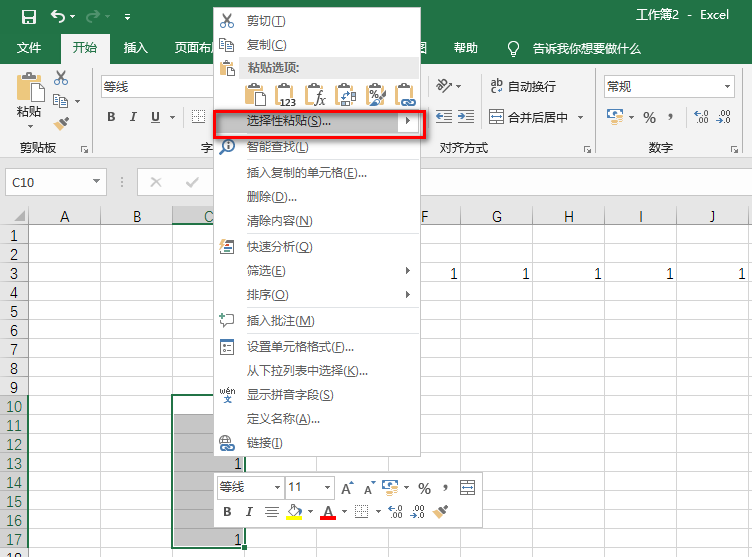Apply ribbon comma style button

(x=670, y=117)
